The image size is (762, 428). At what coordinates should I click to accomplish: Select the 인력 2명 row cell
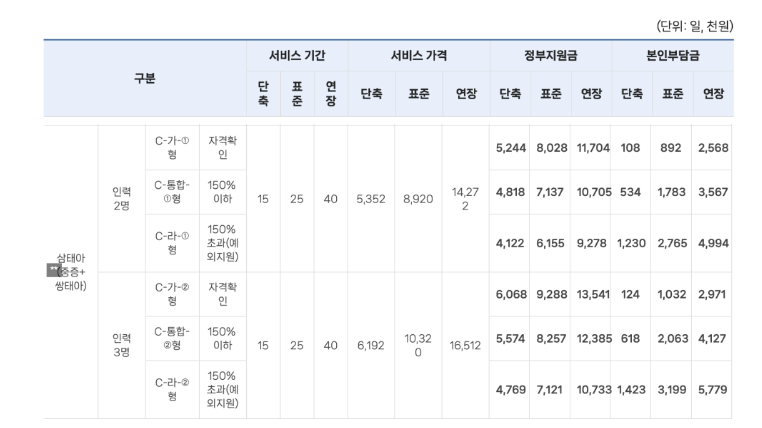click(121, 198)
